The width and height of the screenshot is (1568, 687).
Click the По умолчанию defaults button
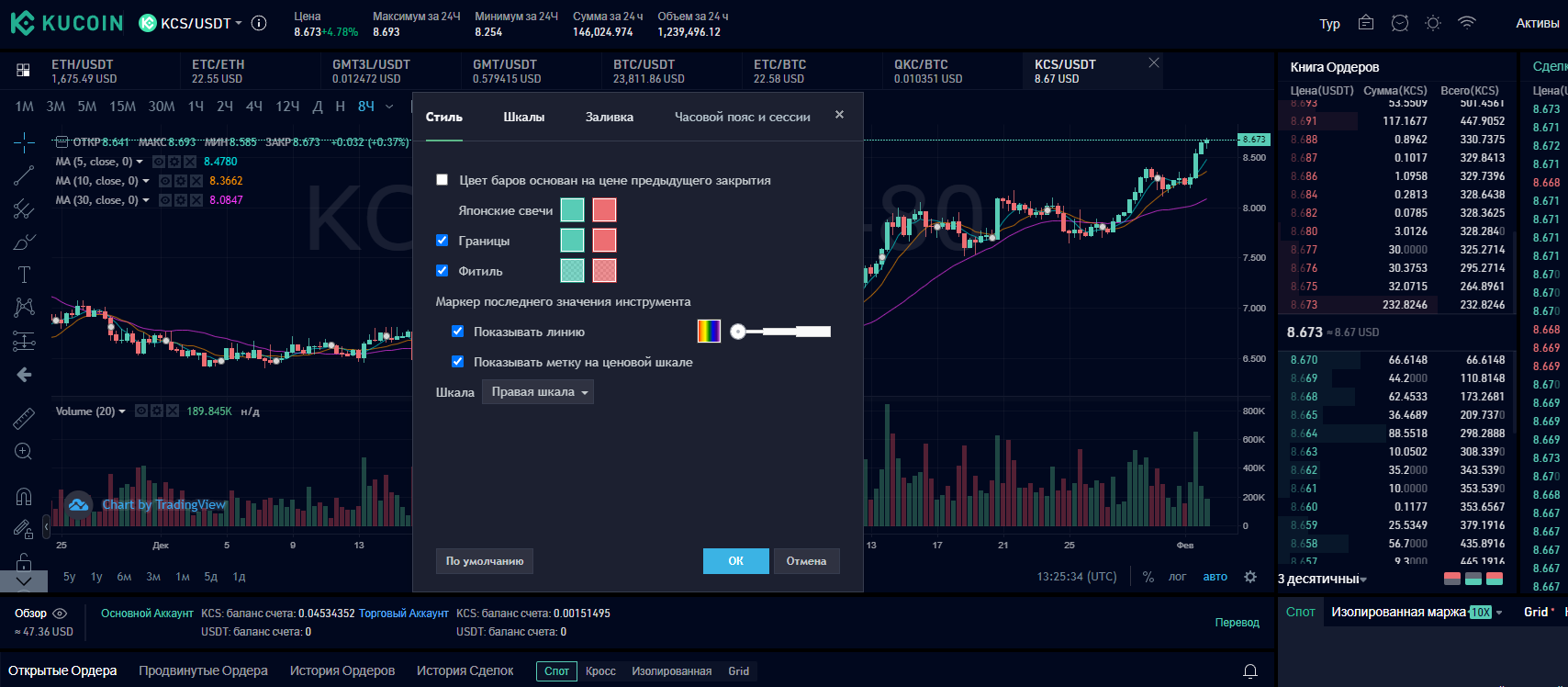[485, 561]
